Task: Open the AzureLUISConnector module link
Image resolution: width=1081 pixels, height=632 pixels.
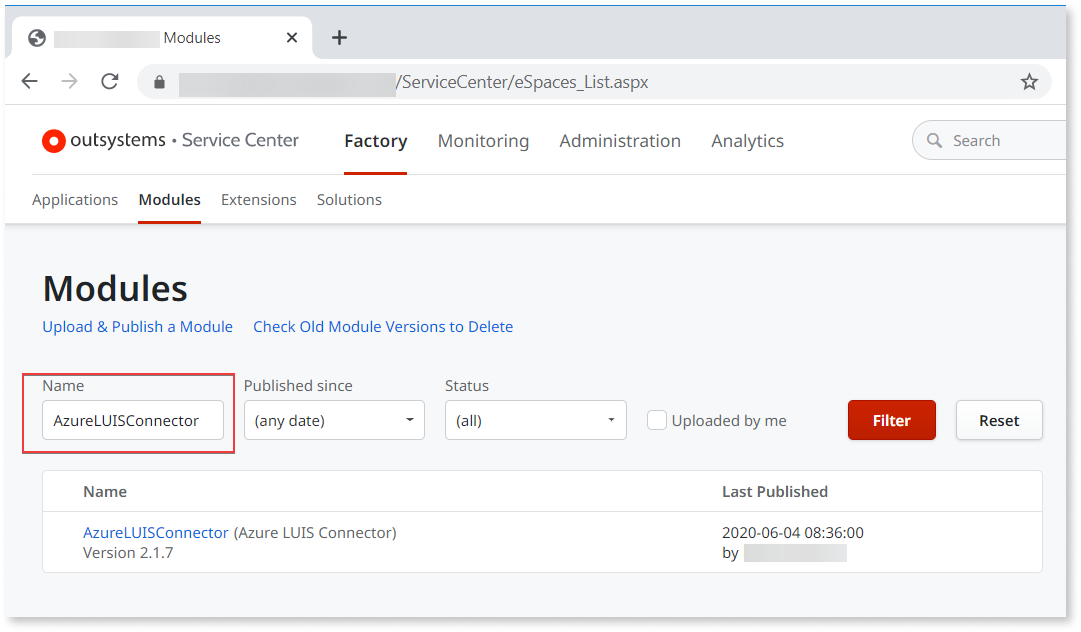Action: pos(155,533)
